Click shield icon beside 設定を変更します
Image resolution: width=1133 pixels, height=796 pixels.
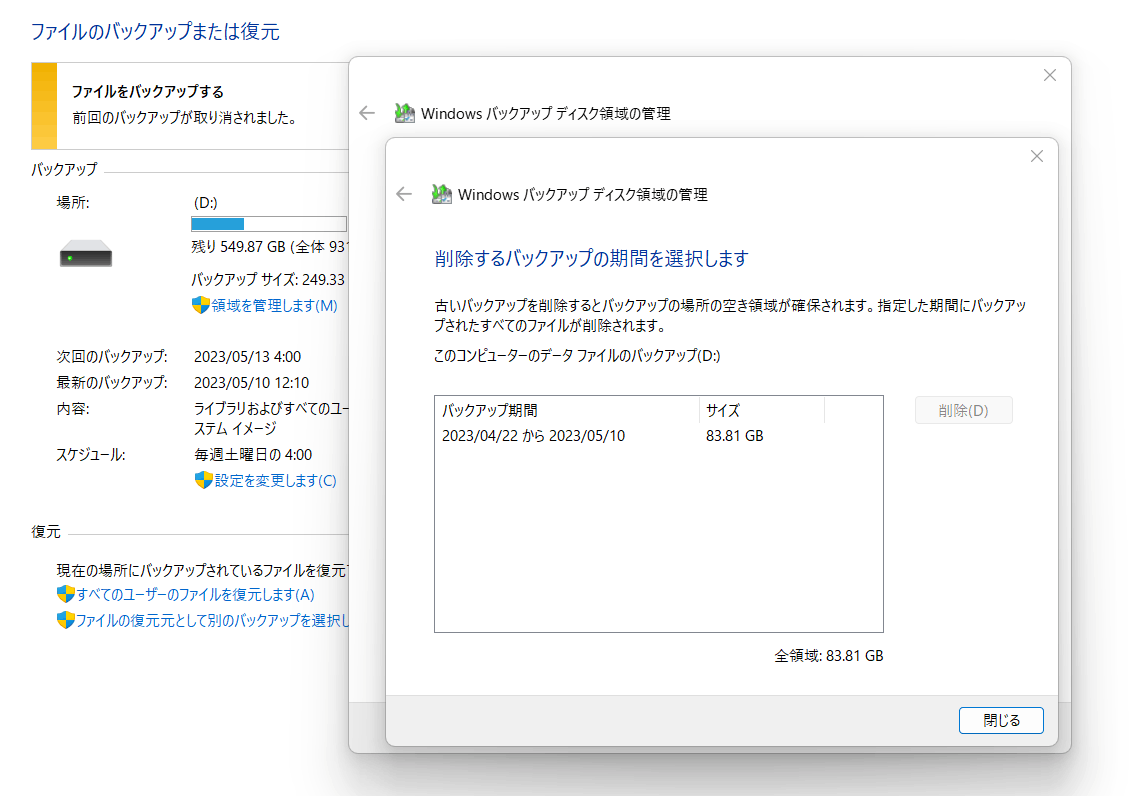[203, 480]
